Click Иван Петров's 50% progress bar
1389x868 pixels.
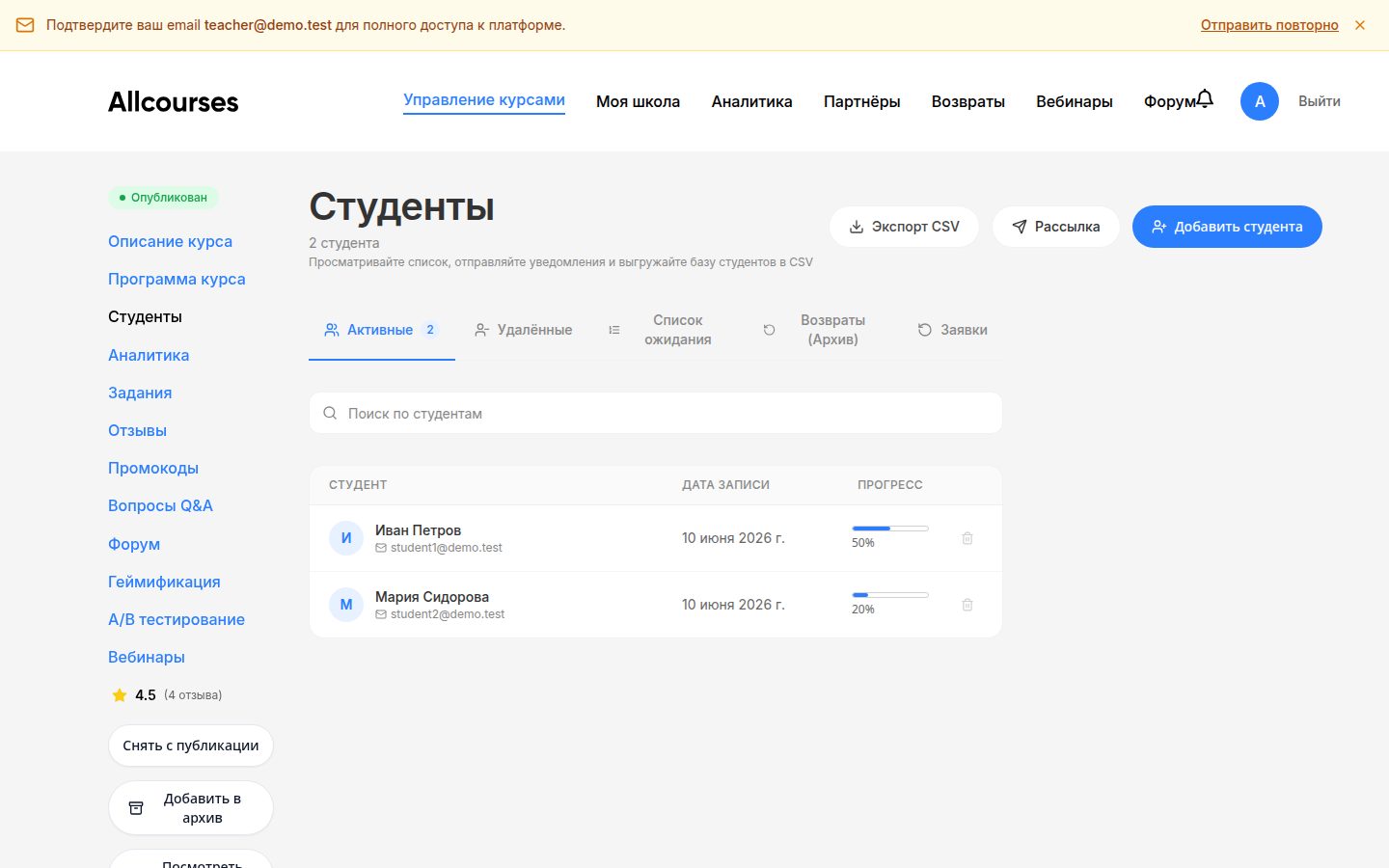[x=890, y=529]
